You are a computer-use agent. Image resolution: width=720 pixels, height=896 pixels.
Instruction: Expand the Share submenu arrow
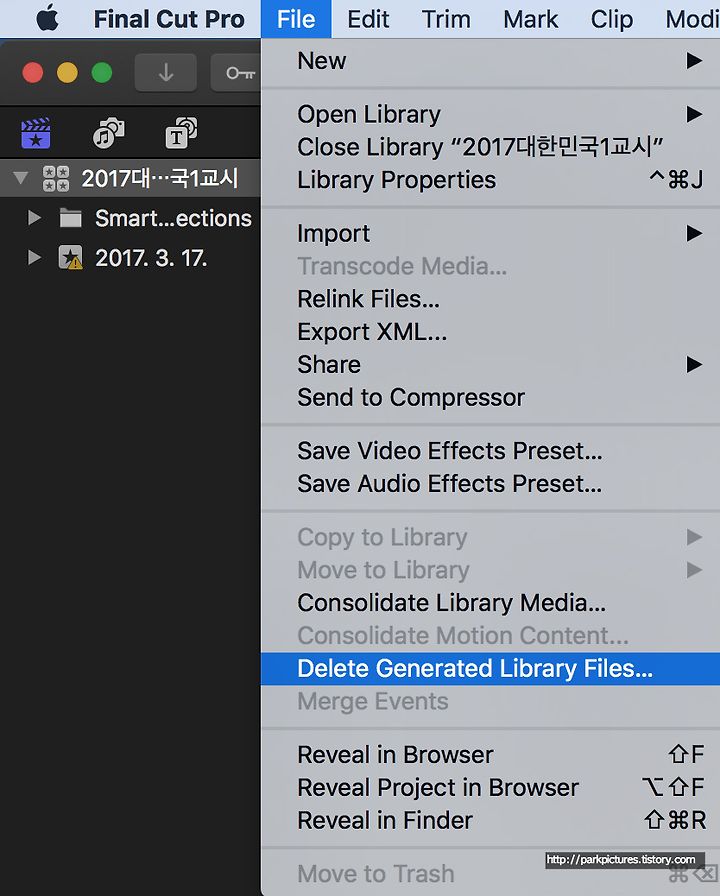(x=694, y=365)
